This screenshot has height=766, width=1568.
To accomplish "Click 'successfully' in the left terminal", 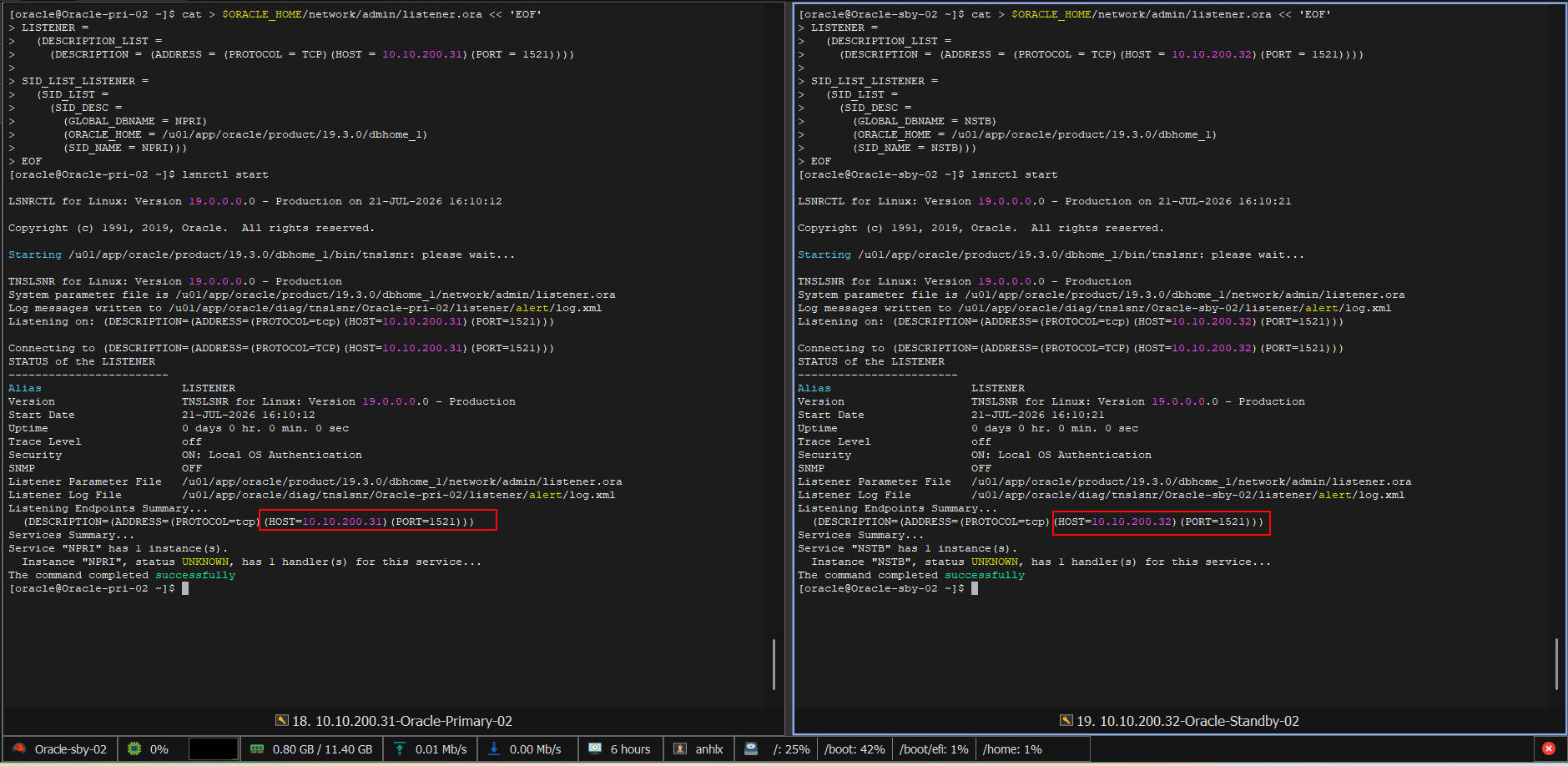I will click(x=195, y=575).
